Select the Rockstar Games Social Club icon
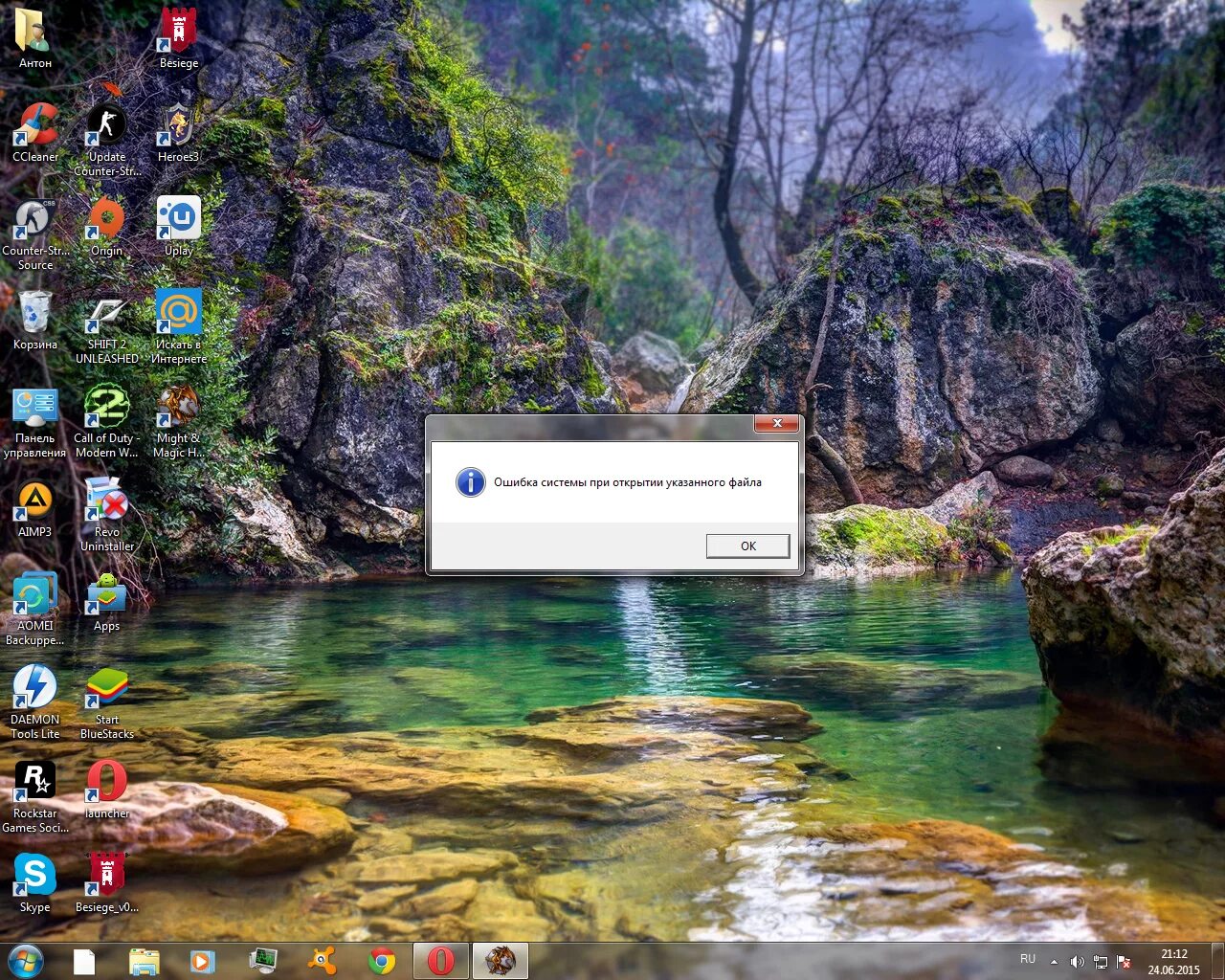 point(35,796)
